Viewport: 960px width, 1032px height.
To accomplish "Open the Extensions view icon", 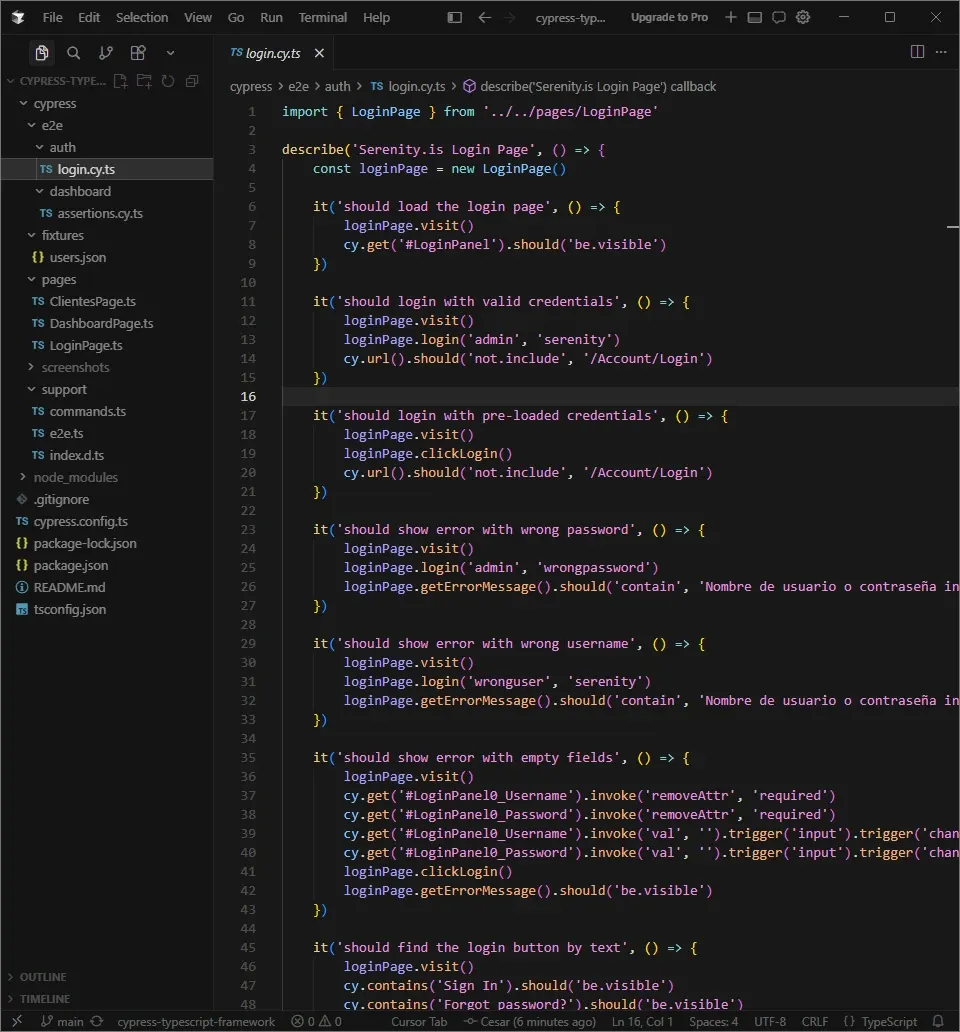I will (138, 53).
